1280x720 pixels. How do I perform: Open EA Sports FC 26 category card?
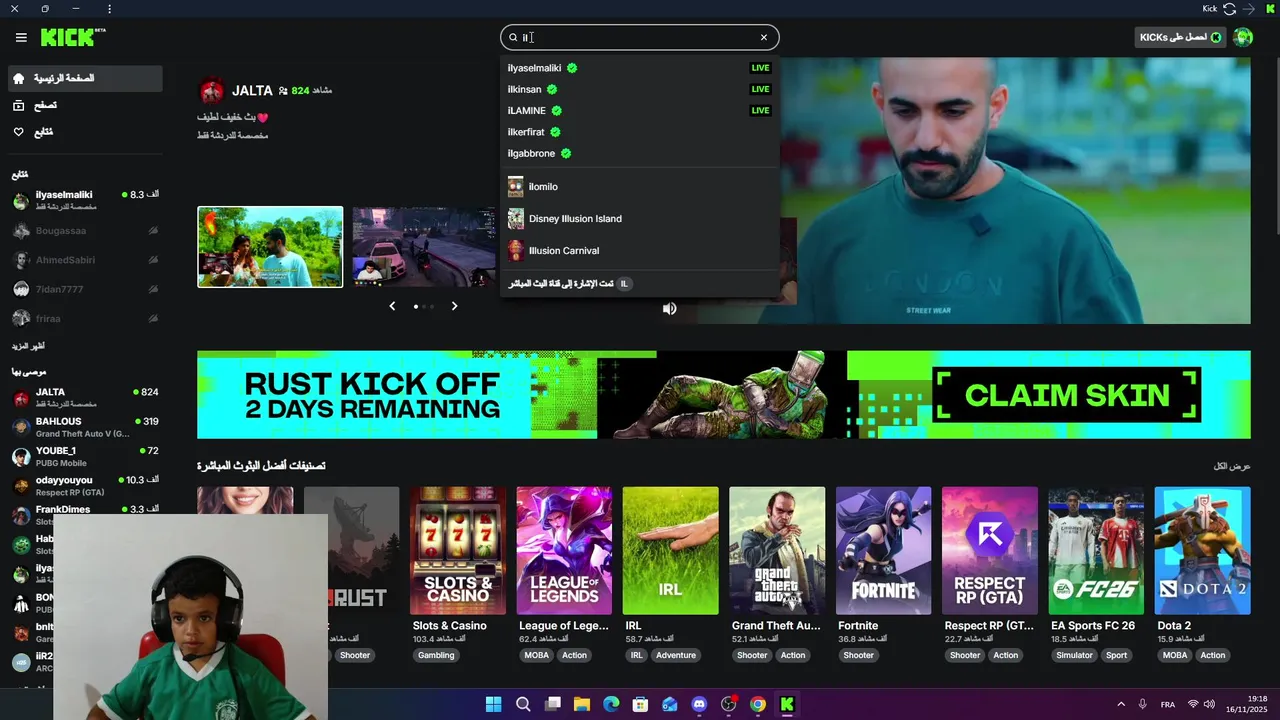[x=1096, y=551]
